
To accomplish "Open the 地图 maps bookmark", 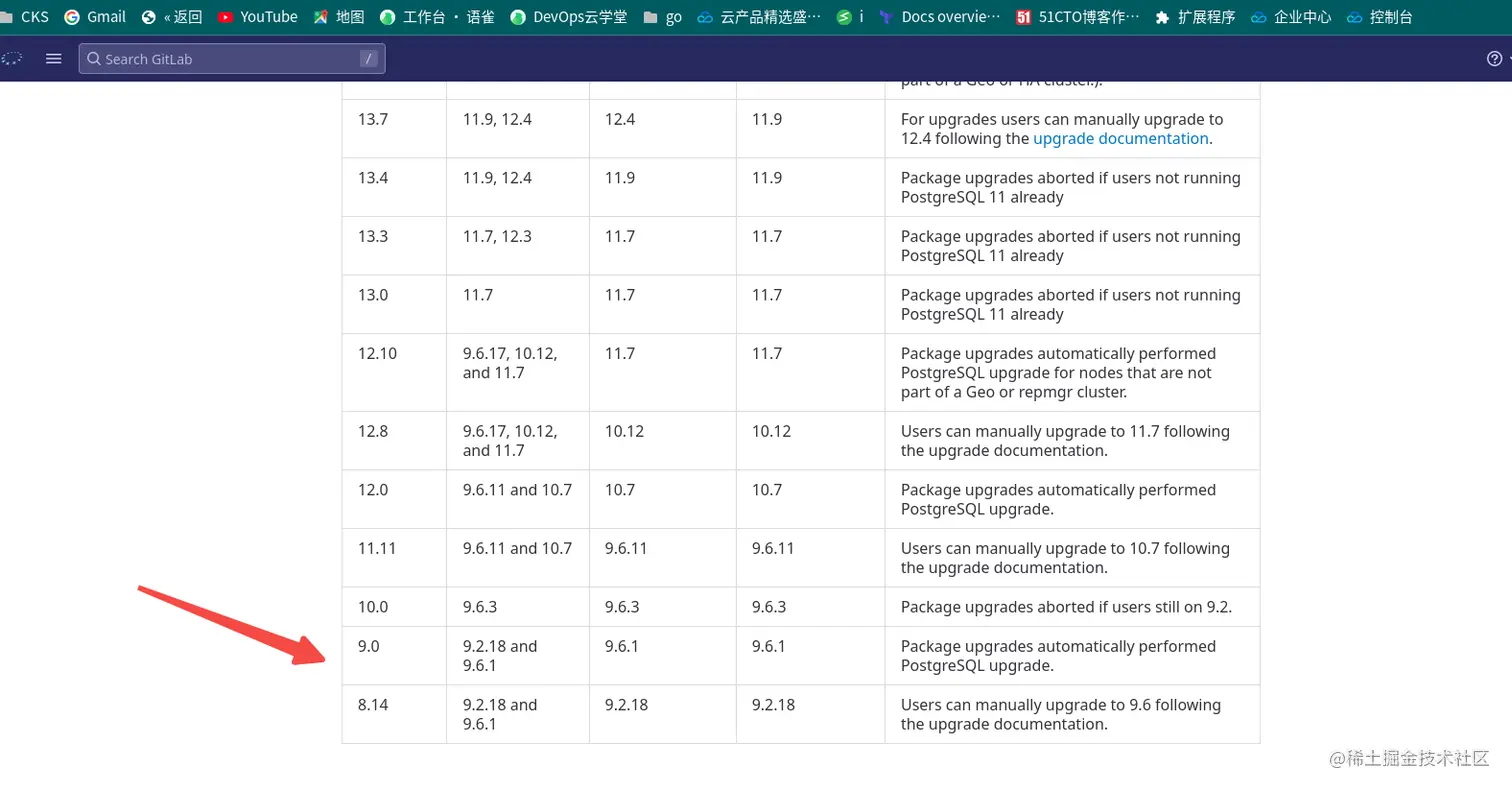I will (339, 16).
